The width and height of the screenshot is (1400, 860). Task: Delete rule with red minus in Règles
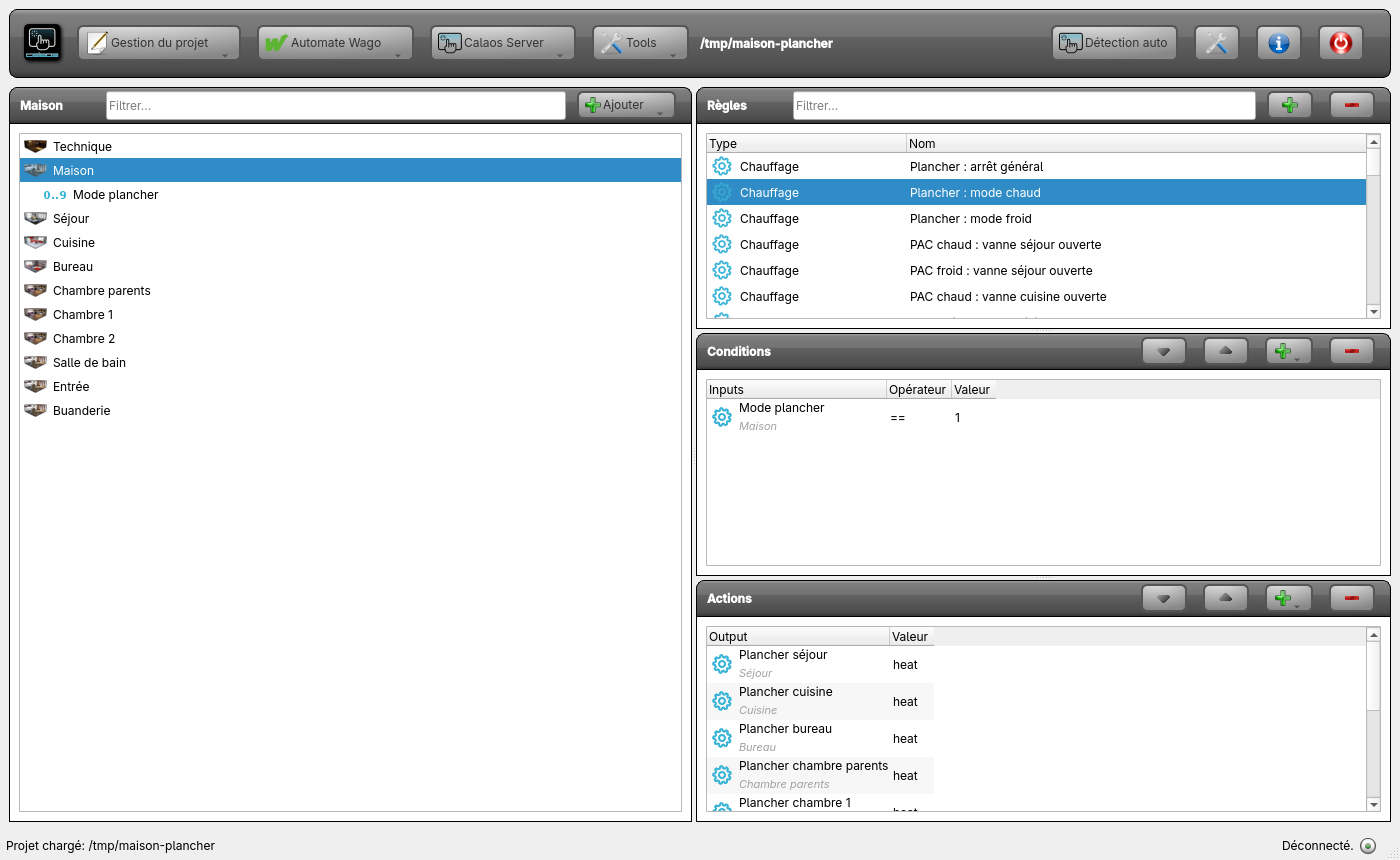[1352, 105]
